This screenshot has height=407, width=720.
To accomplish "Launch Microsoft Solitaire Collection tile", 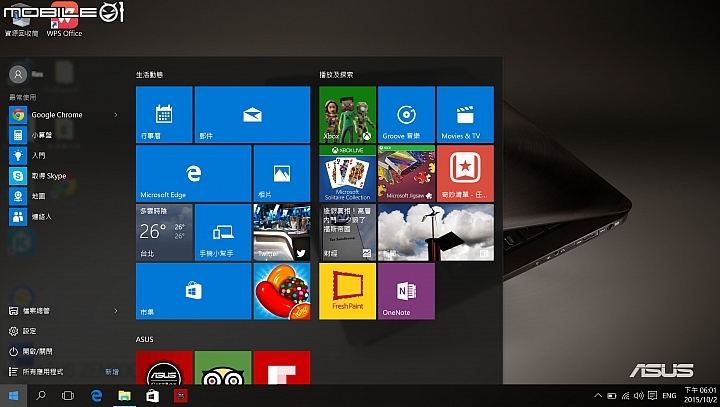I will 347,174.
